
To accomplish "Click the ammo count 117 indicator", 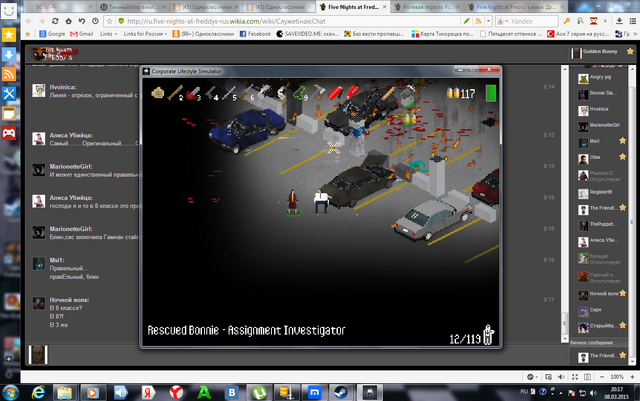I will click(461, 94).
